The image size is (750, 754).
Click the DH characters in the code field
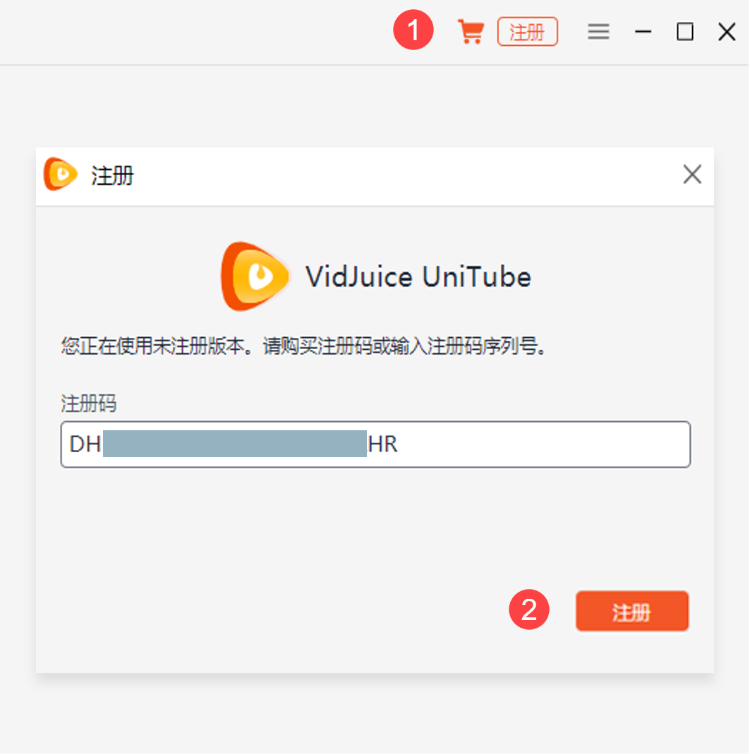coord(85,444)
